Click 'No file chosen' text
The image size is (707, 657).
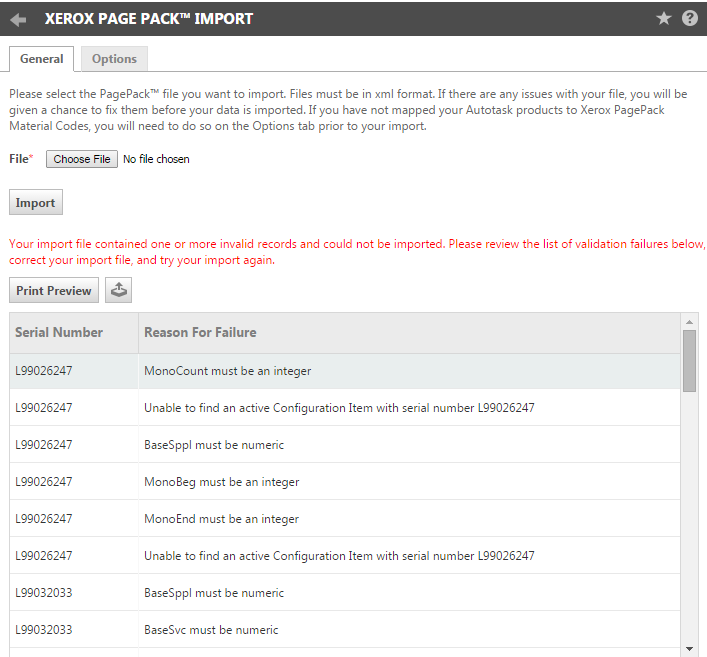tap(156, 159)
